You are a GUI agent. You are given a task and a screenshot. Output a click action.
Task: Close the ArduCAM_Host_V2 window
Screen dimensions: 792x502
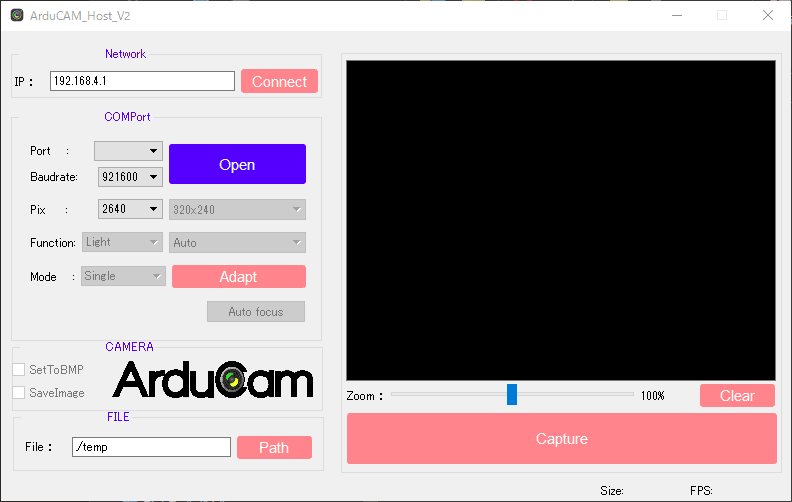point(768,15)
